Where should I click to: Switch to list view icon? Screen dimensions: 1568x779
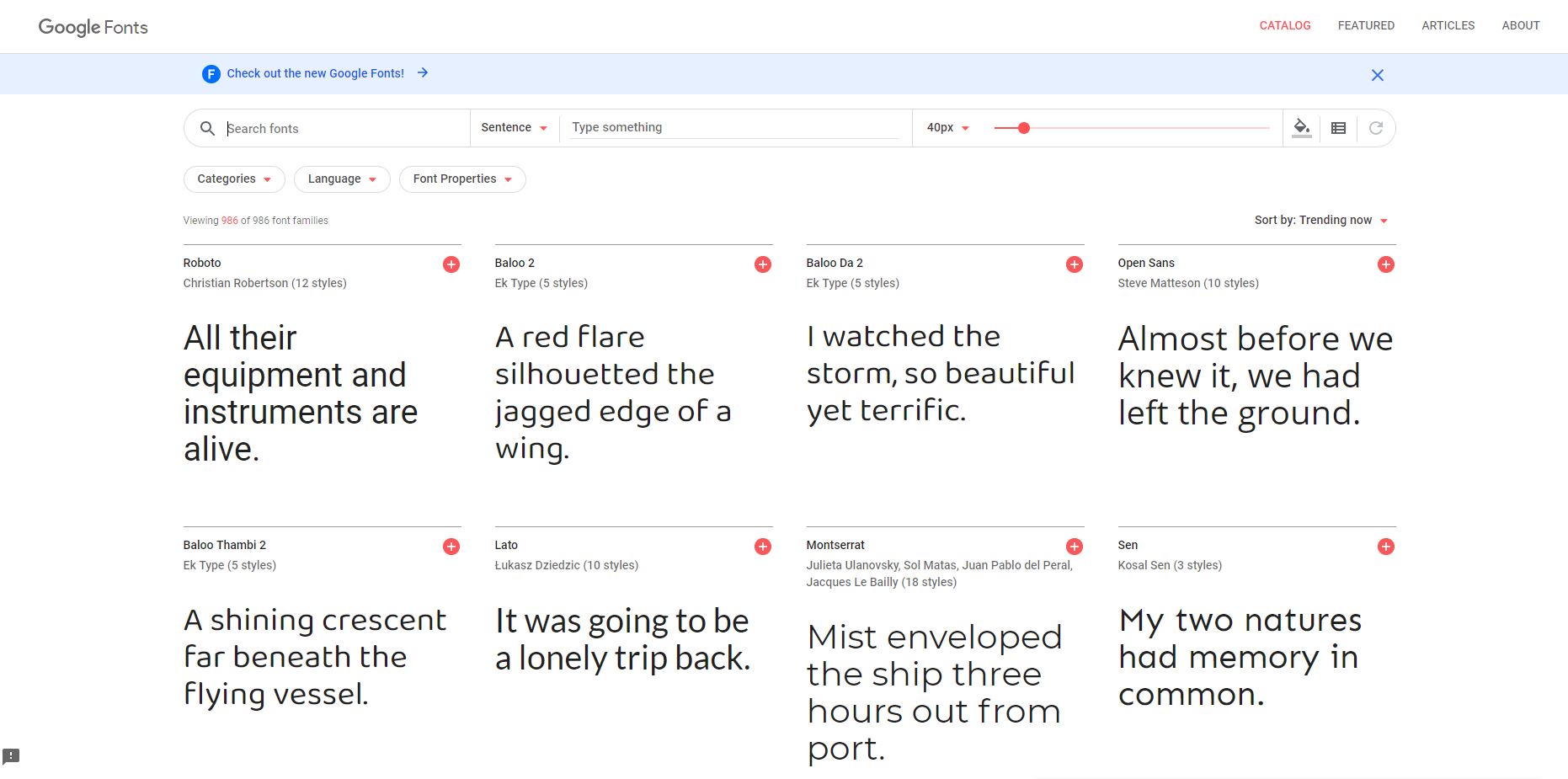(1338, 128)
